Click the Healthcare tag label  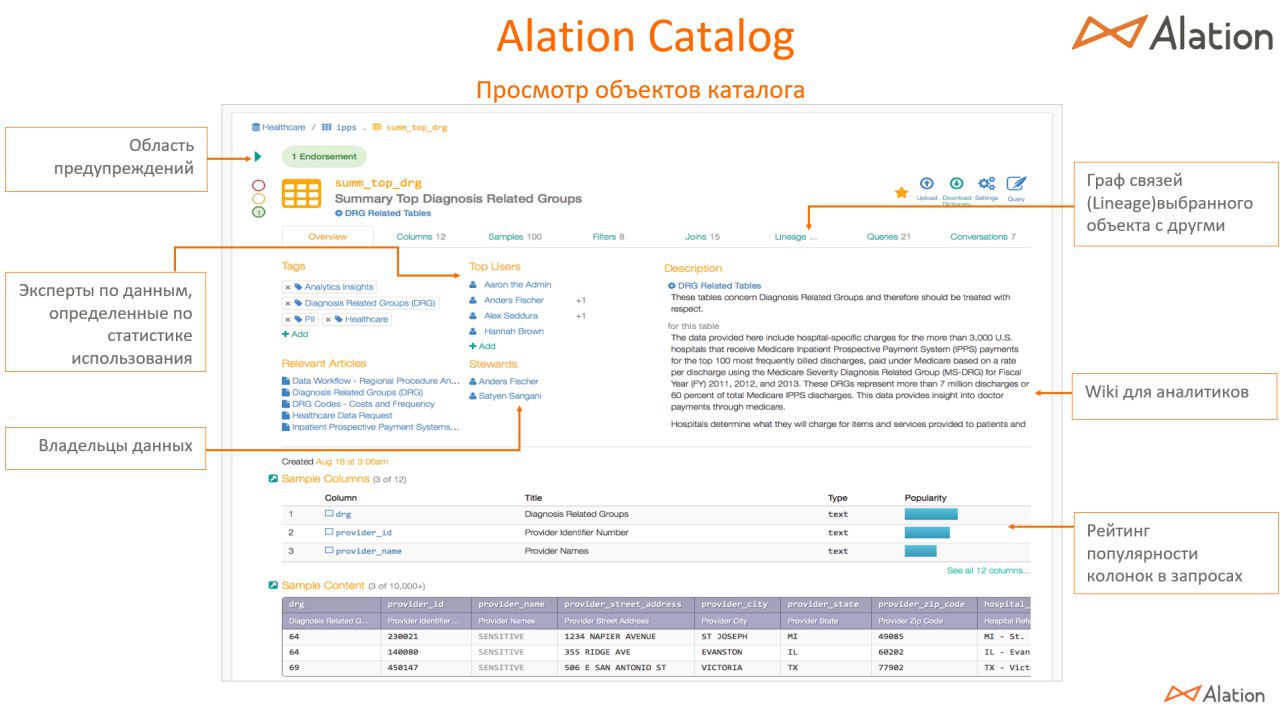point(367,319)
